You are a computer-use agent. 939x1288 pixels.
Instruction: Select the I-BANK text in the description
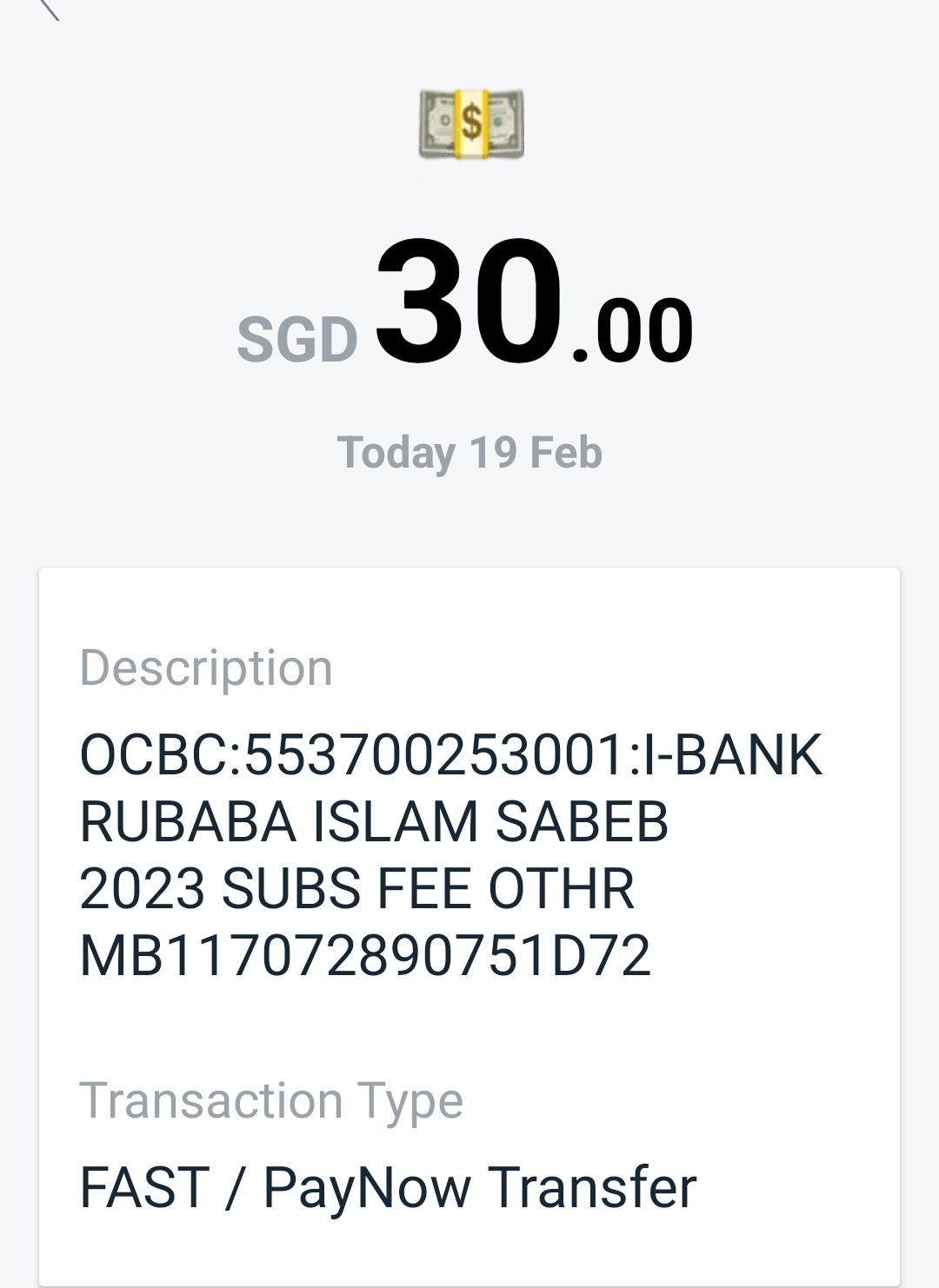[729, 754]
